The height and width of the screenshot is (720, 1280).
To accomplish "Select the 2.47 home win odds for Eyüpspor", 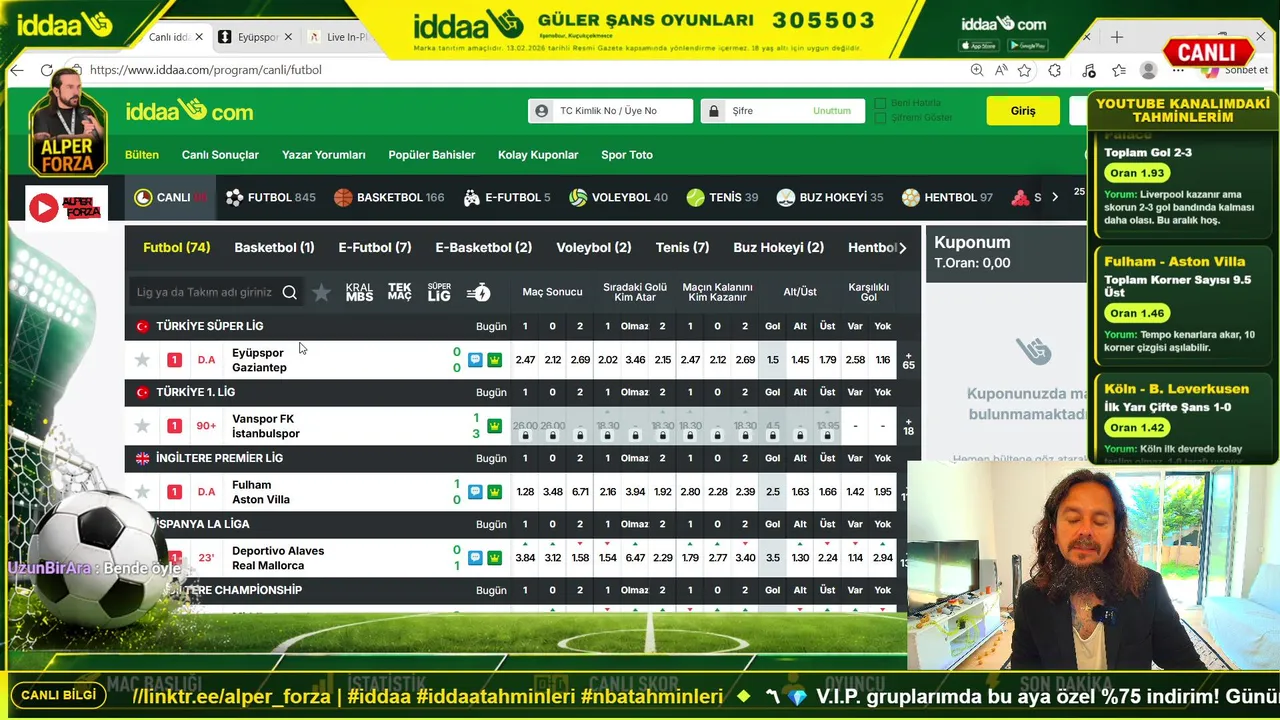I will tap(525, 360).
